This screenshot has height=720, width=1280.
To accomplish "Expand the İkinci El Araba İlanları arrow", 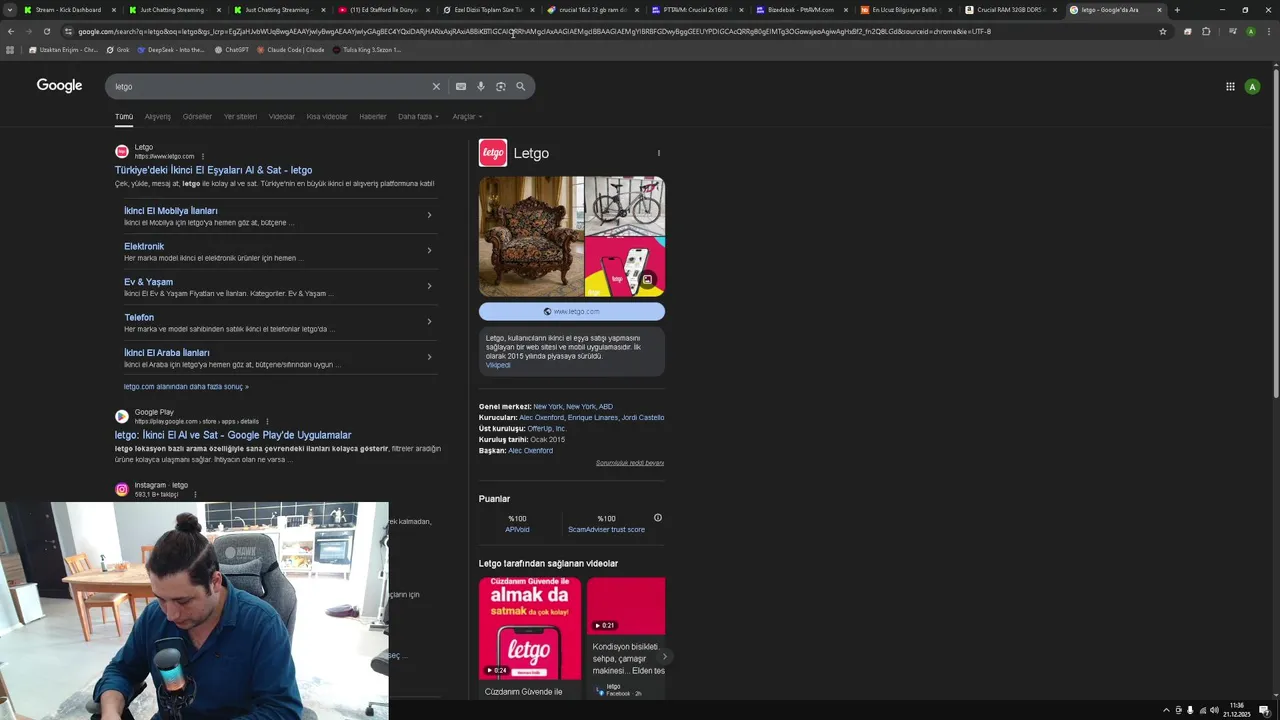I will tap(429, 357).
